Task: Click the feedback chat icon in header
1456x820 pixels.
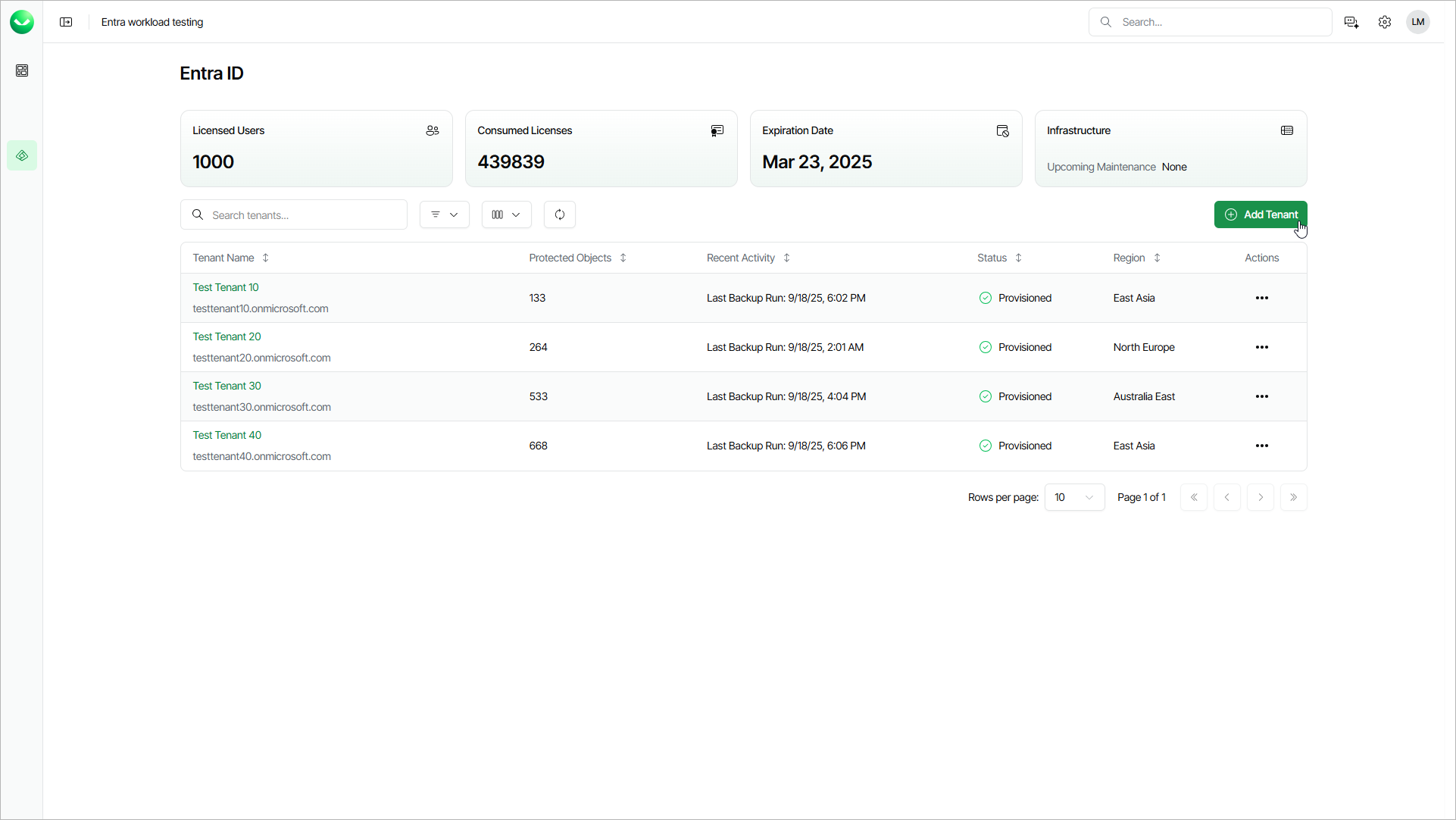Action: point(1351,22)
